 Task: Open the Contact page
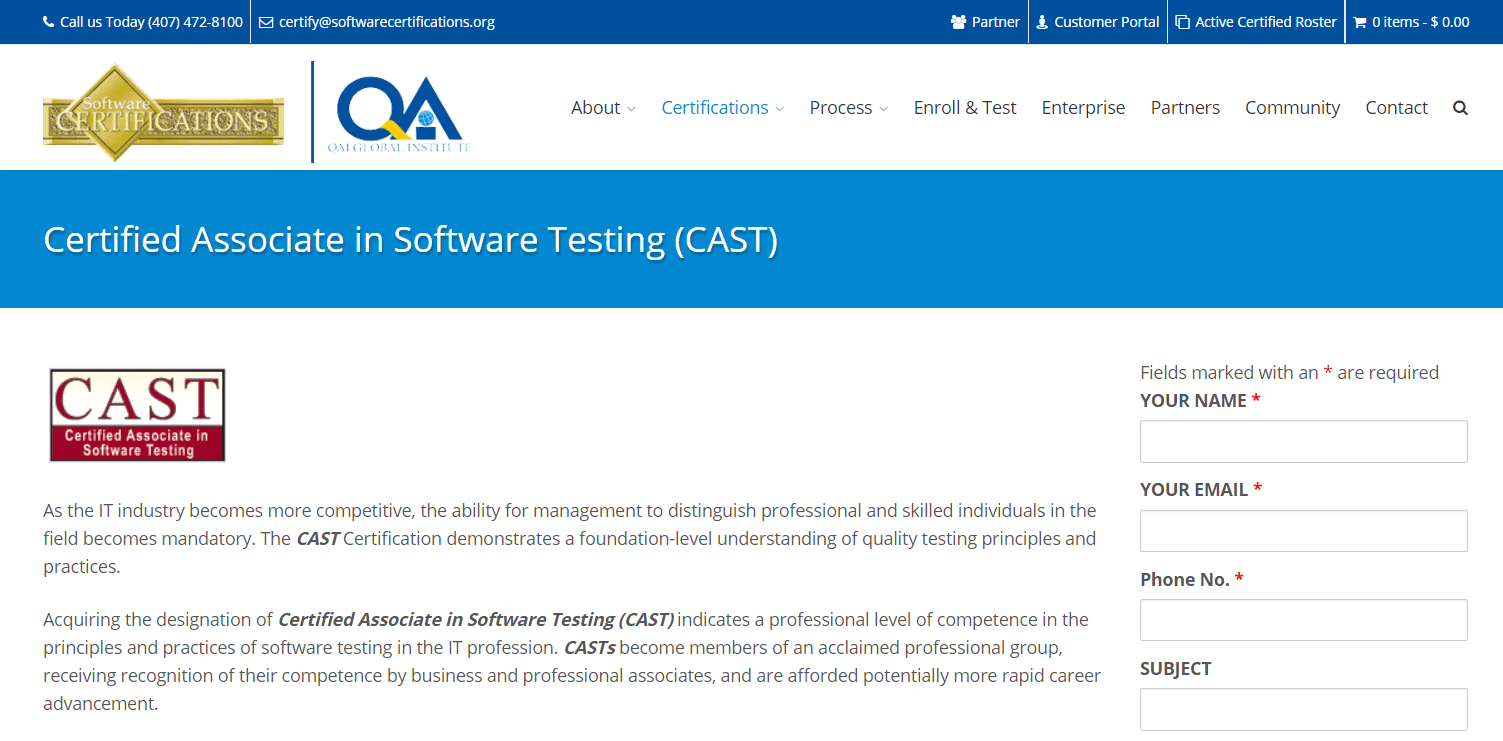tap(1396, 107)
